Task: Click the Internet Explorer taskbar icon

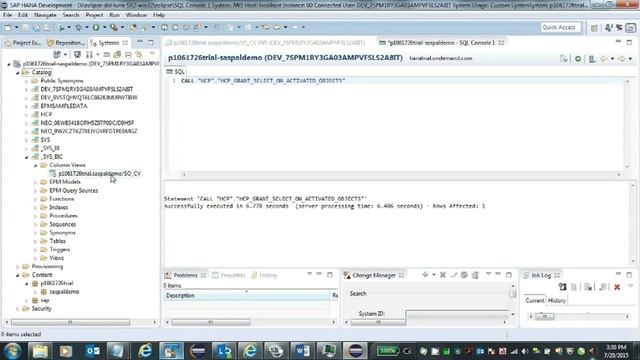Action: pyautogui.click(x=145, y=351)
